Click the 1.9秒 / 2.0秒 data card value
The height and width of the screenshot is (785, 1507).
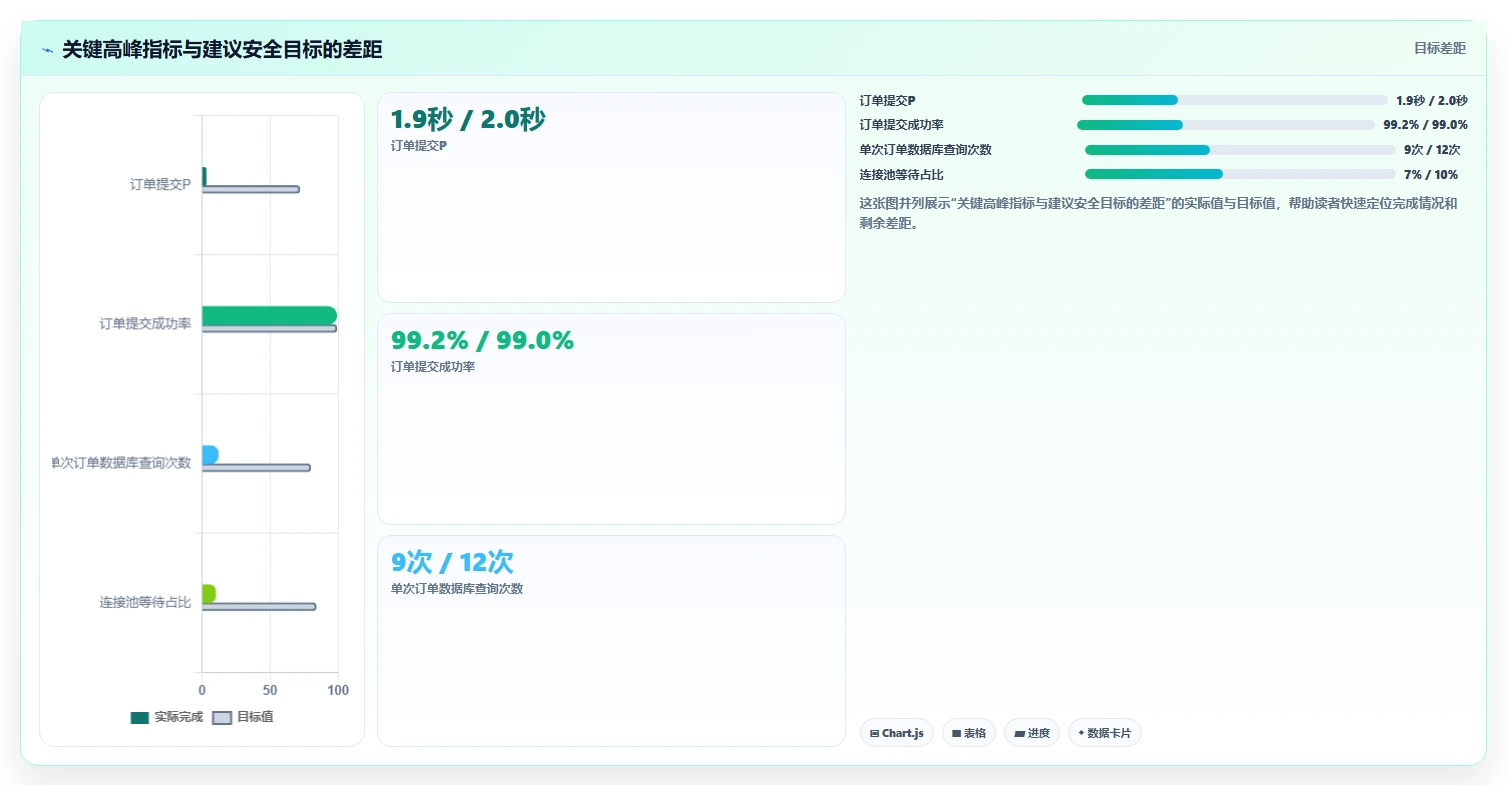point(468,120)
